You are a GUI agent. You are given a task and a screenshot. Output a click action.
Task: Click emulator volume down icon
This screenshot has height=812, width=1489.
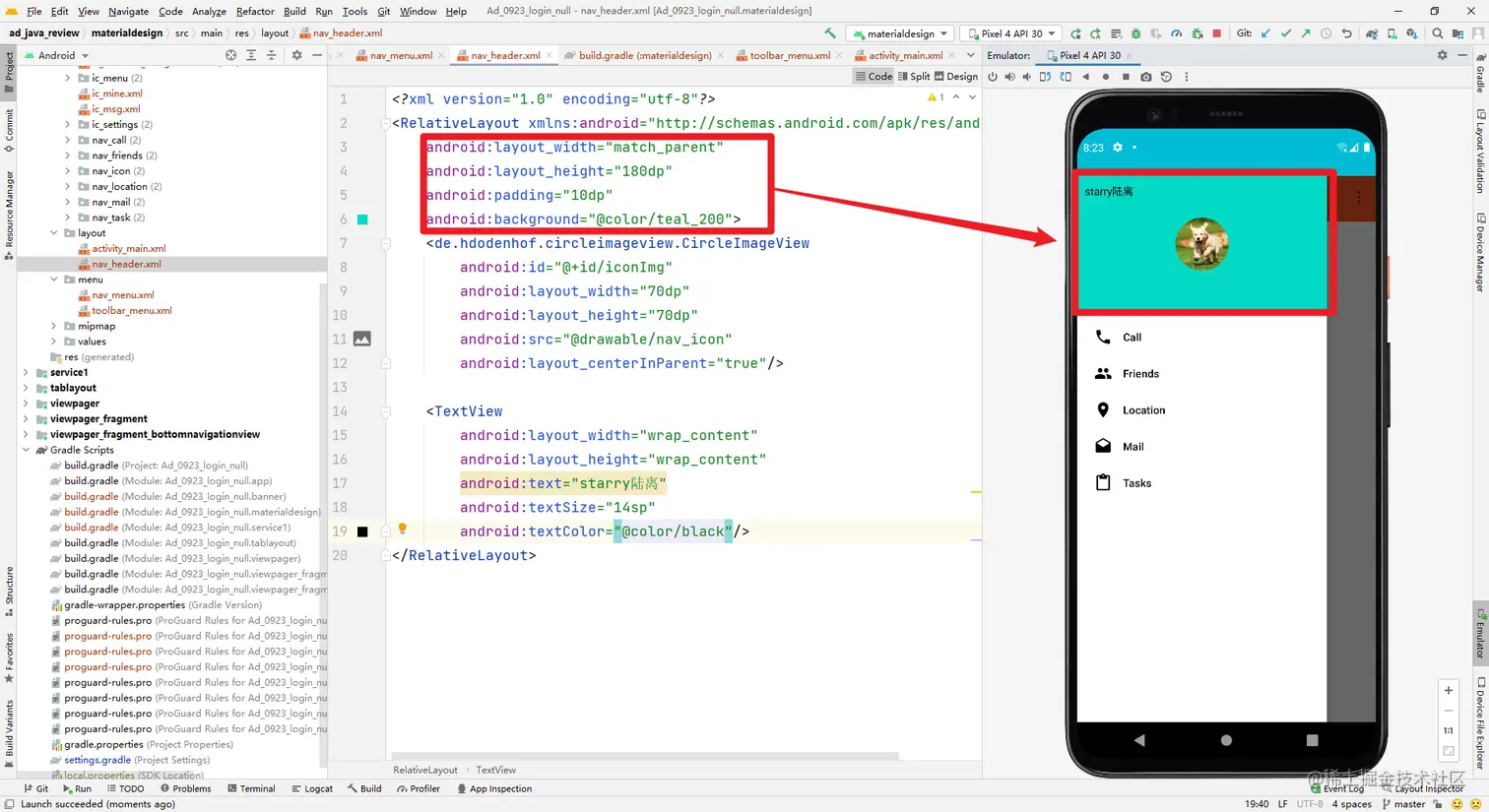[1027, 77]
